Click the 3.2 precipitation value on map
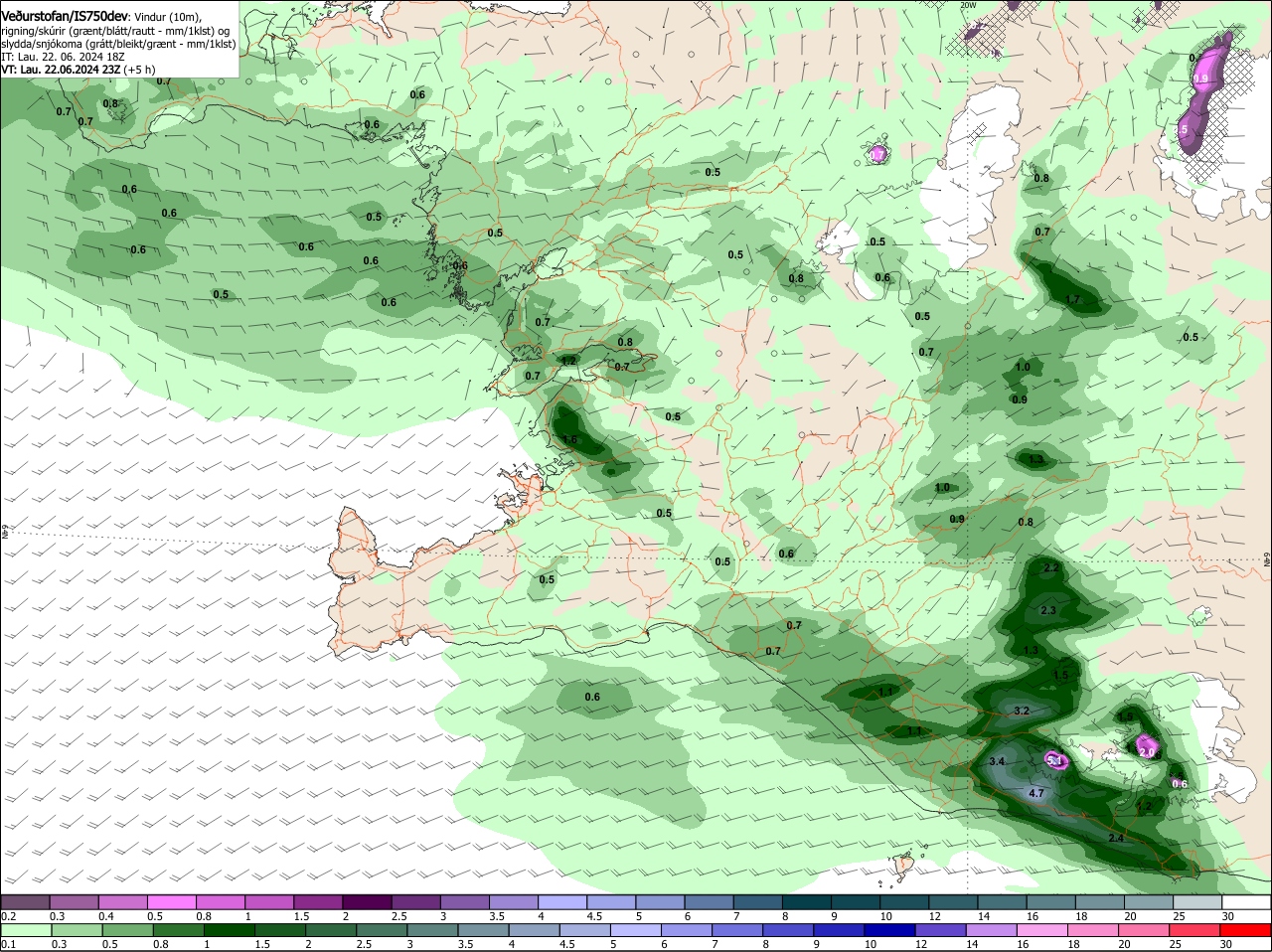 [1022, 712]
